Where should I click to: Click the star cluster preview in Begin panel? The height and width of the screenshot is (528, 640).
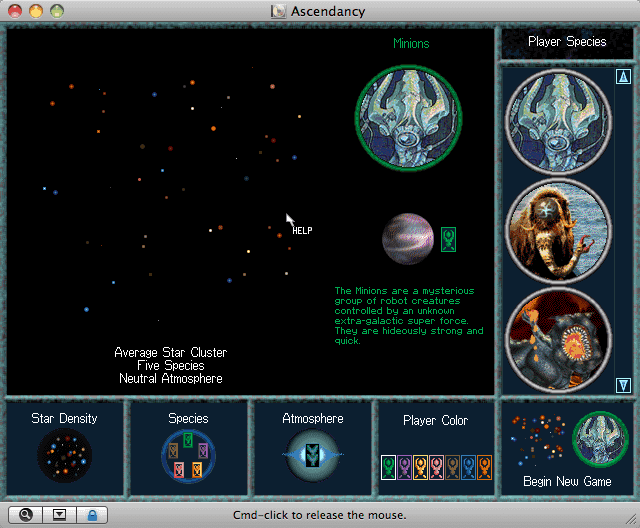(538, 441)
